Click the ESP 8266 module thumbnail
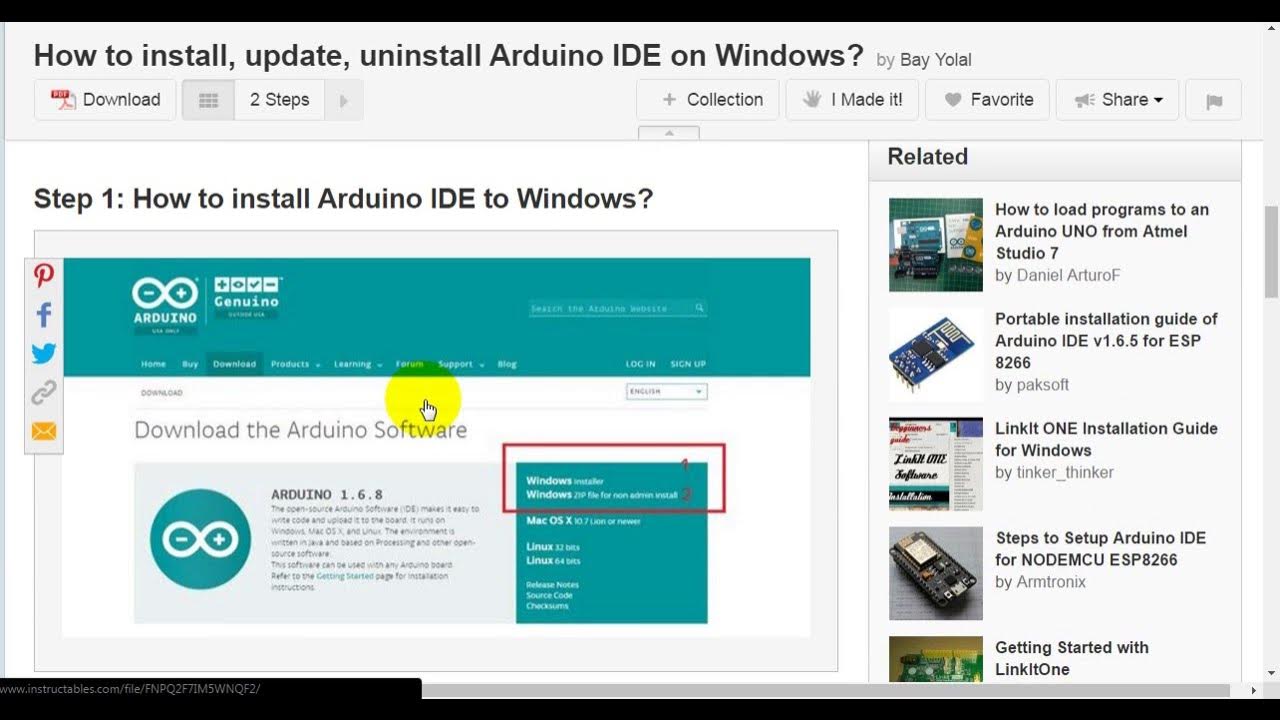The height and width of the screenshot is (720, 1280). click(936, 354)
